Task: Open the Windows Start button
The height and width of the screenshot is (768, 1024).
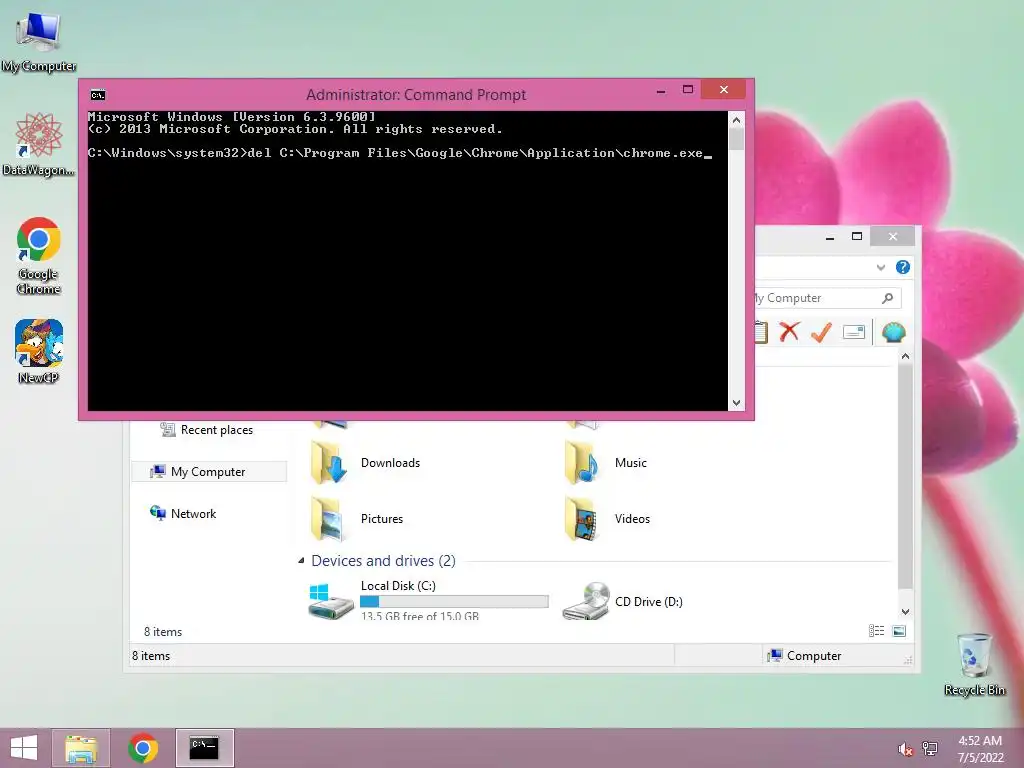Action: click(24, 748)
